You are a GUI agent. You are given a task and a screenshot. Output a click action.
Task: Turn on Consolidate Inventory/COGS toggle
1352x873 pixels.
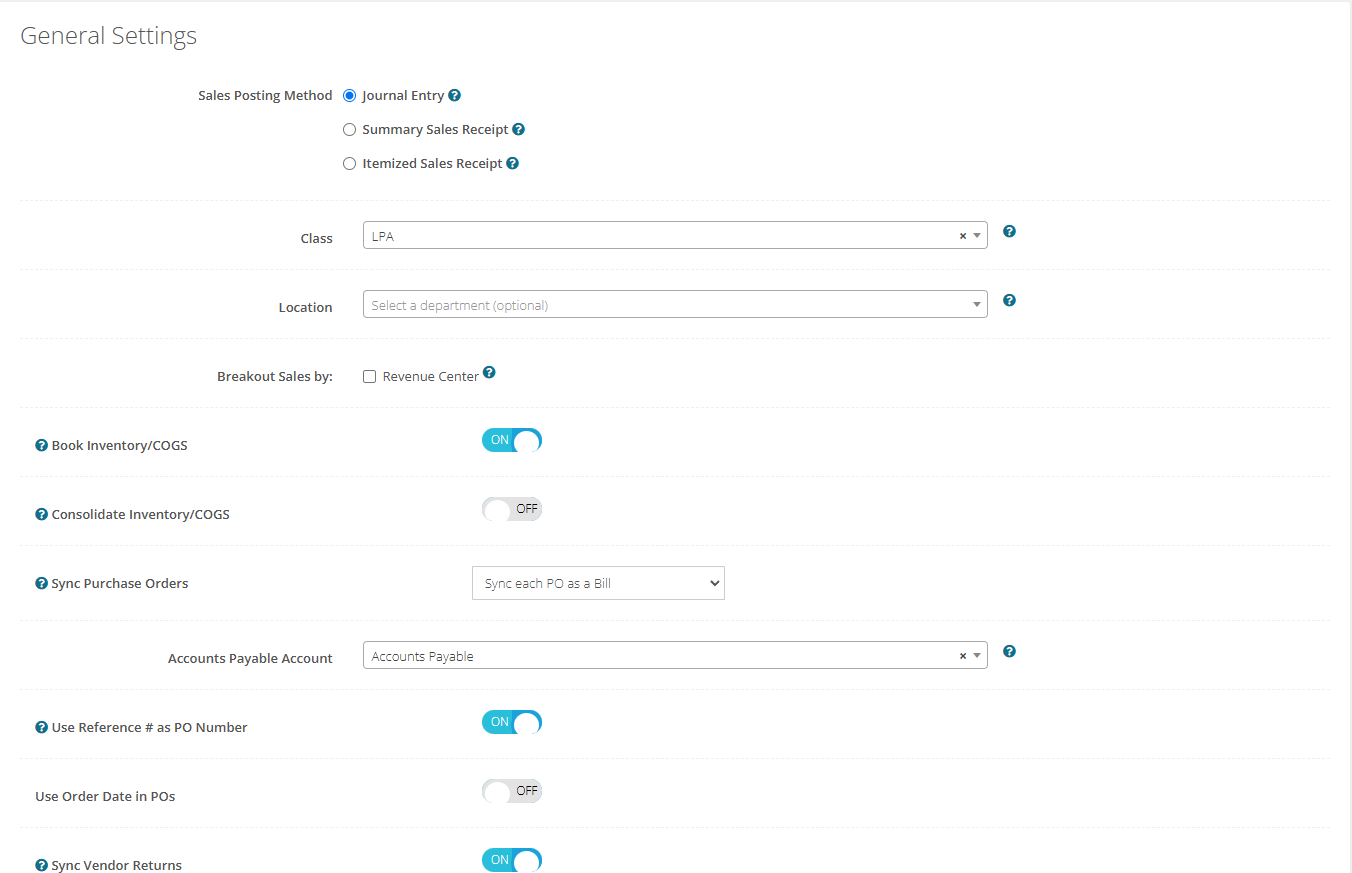(x=512, y=509)
